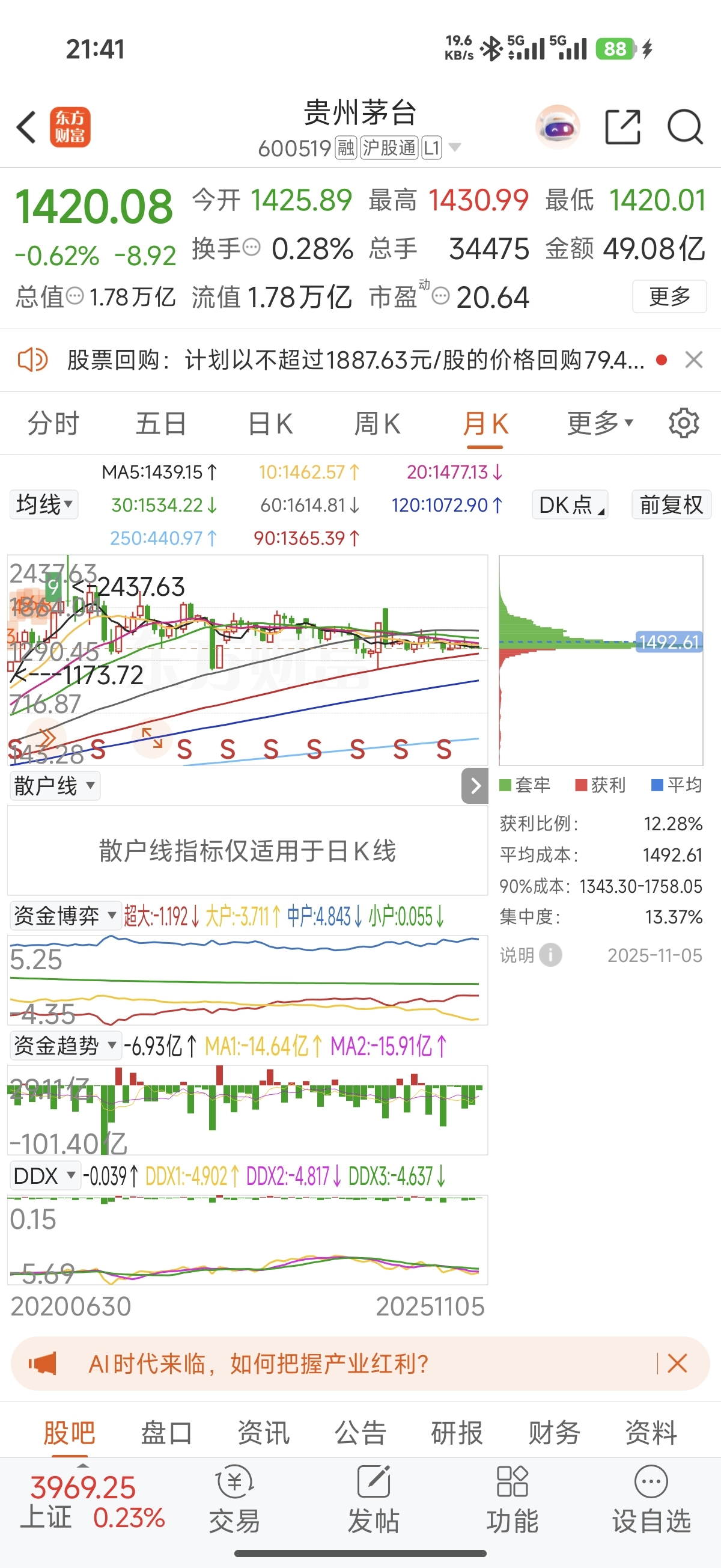Open the search magnifier icon
Viewport: 721px width, 1568px height.
click(x=685, y=127)
